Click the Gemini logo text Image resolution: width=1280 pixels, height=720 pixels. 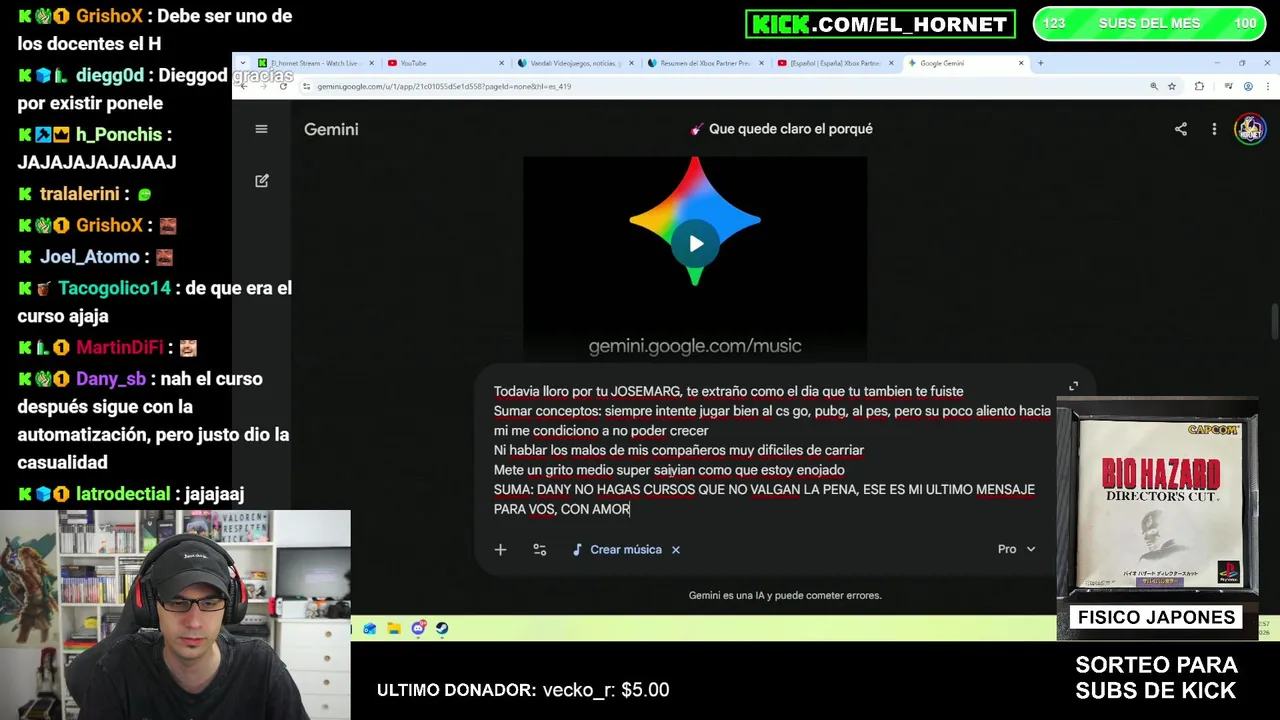tap(331, 129)
